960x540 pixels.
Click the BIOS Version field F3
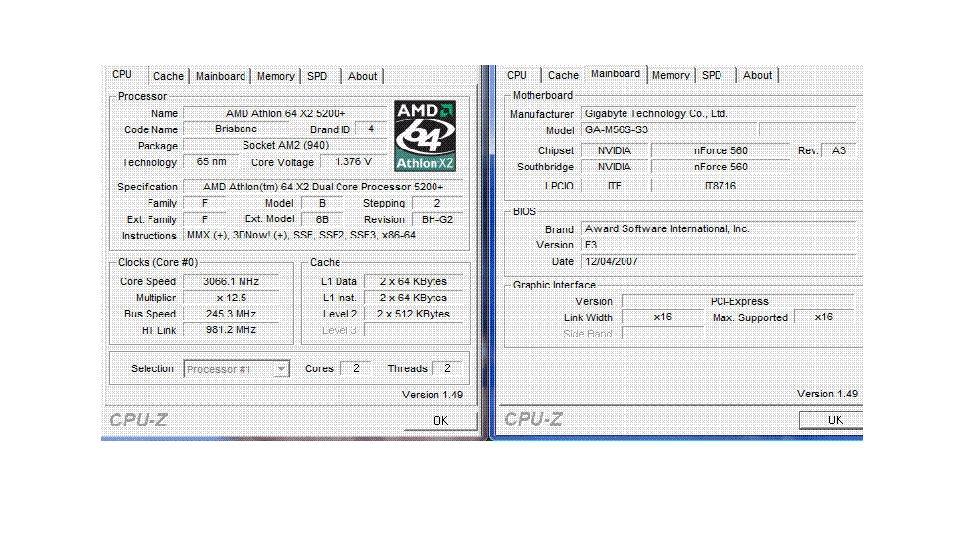tap(718, 244)
